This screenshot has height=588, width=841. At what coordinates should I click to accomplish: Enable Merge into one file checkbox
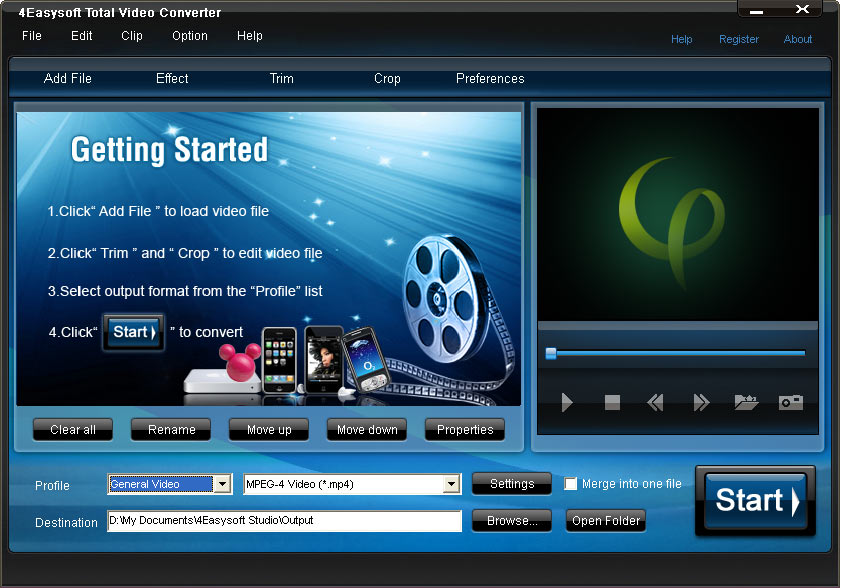571,484
